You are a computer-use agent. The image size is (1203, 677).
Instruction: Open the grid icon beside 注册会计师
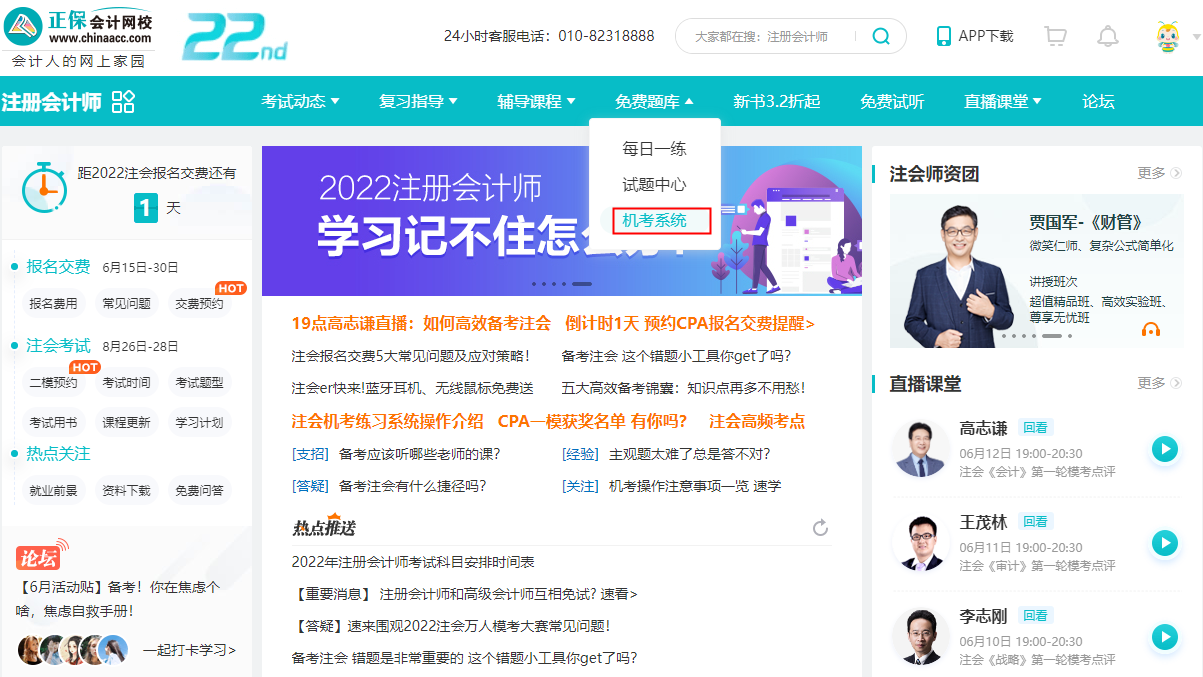pyautogui.click(x=123, y=101)
